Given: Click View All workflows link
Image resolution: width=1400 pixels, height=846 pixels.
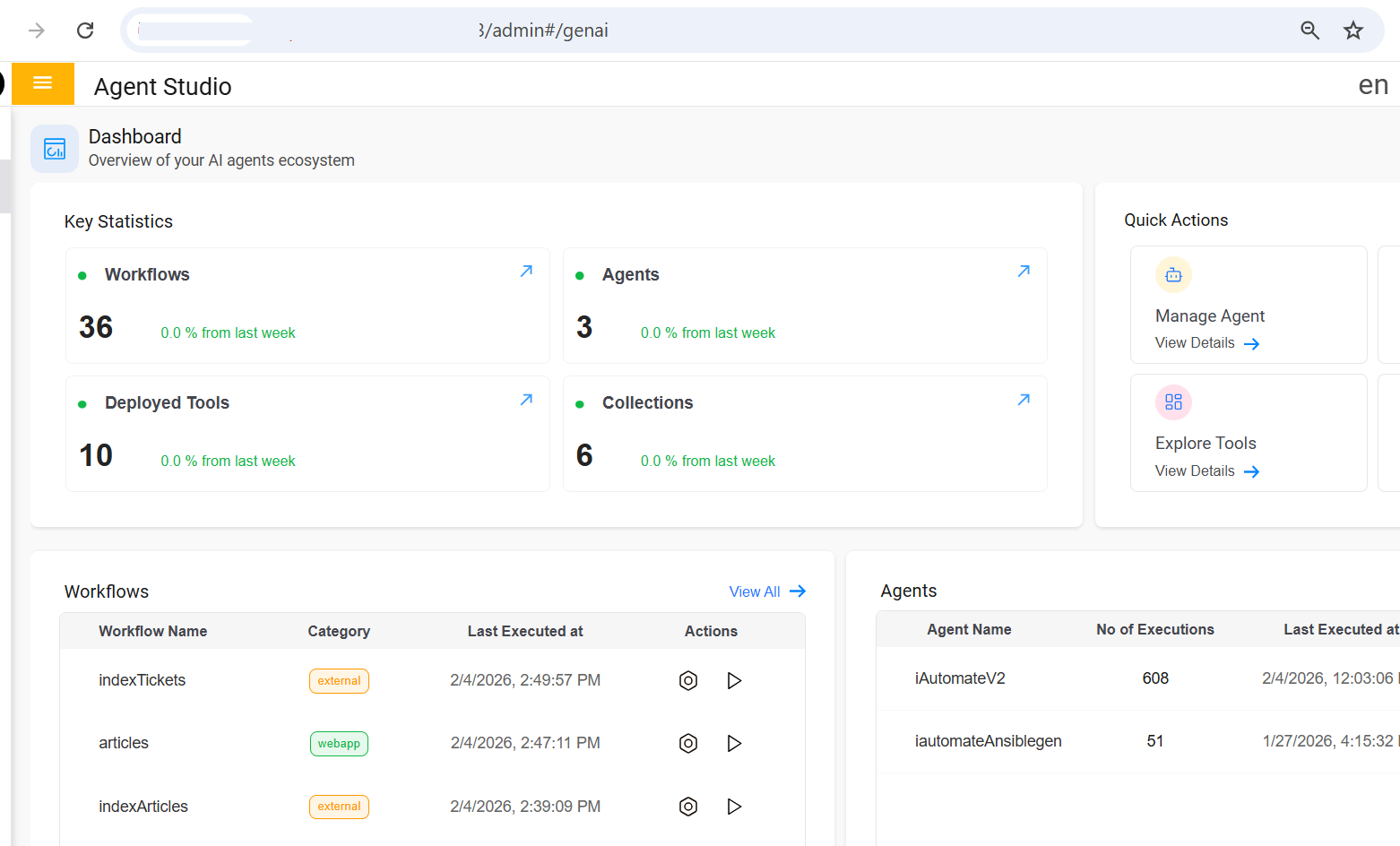Looking at the screenshot, I should 766,591.
